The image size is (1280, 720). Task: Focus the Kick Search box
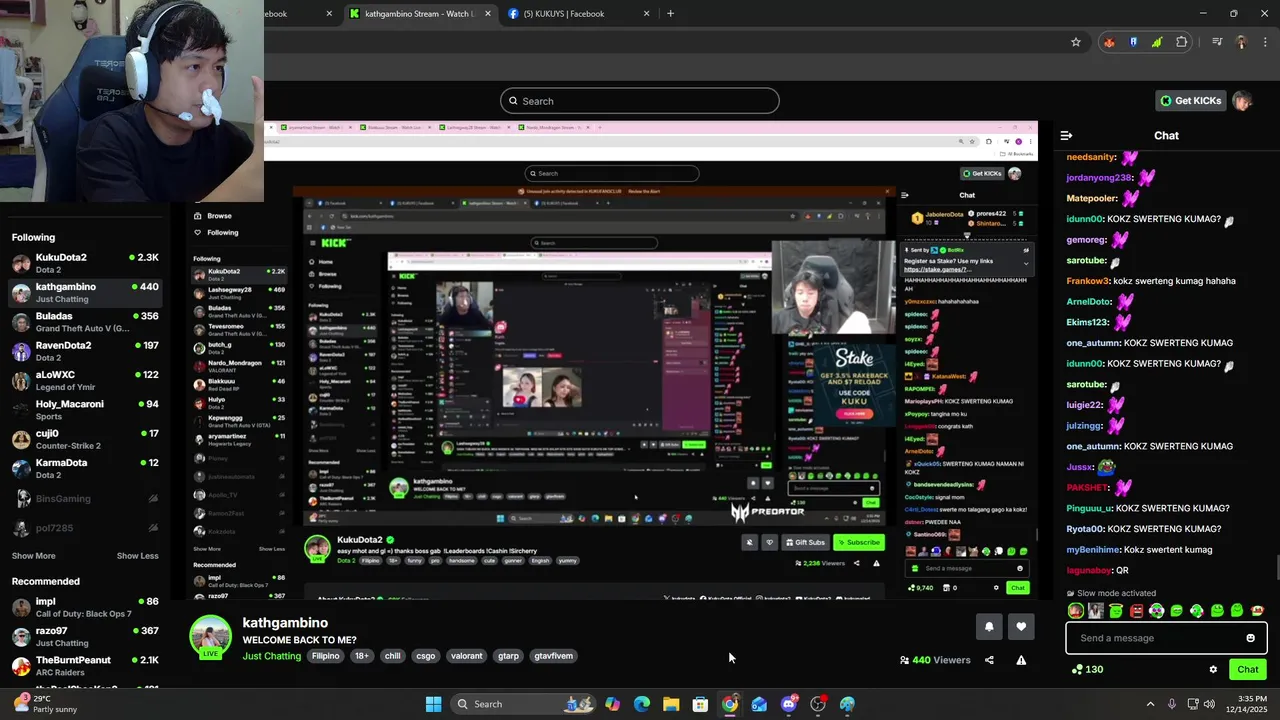[640, 101]
